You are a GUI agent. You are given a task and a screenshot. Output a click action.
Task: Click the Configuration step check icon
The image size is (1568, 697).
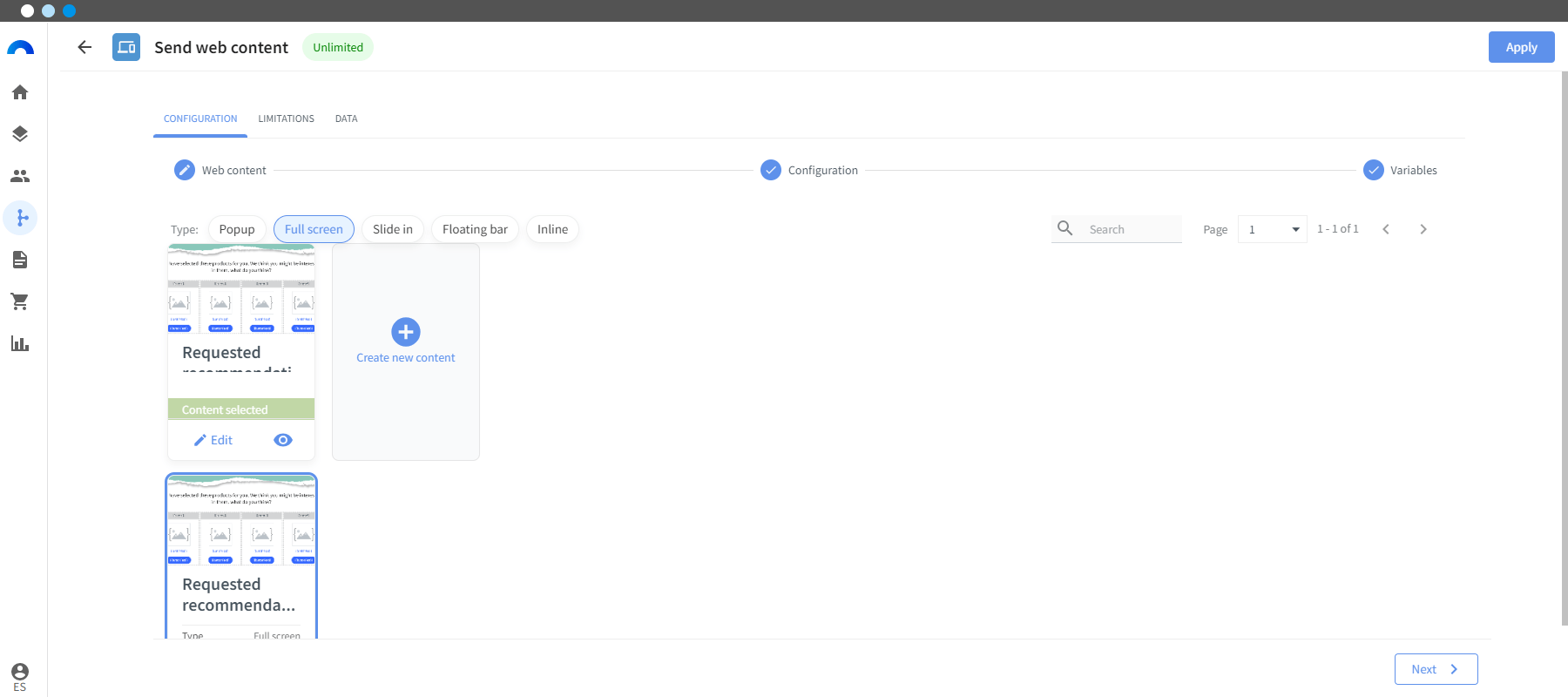[x=771, y=170]
